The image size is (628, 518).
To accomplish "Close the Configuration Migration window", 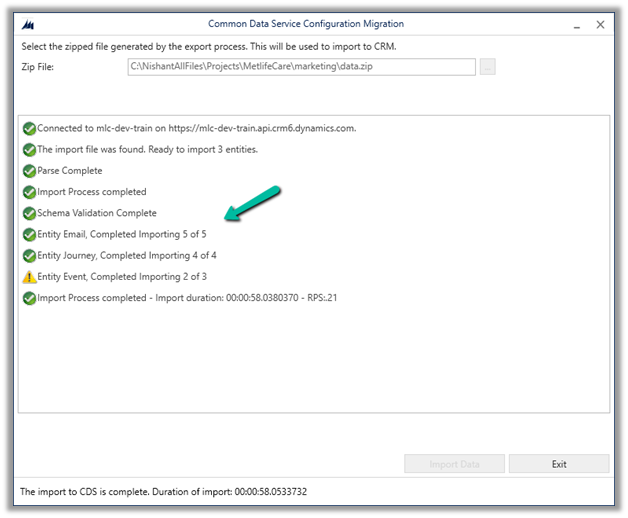I will (599, 24).
